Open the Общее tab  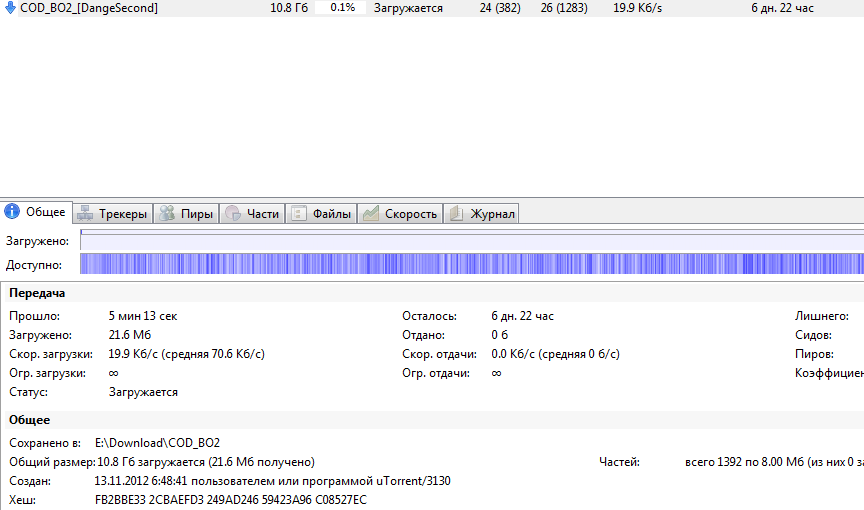(x=36, y=212)
